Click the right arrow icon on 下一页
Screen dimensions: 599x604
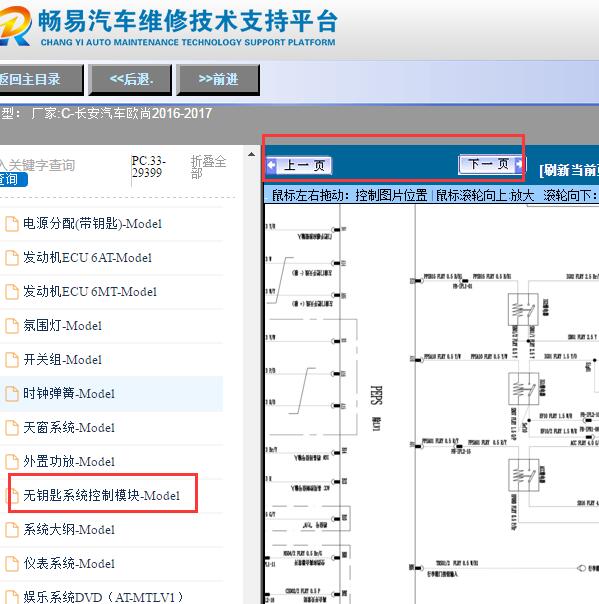click(x=520, y=164)
